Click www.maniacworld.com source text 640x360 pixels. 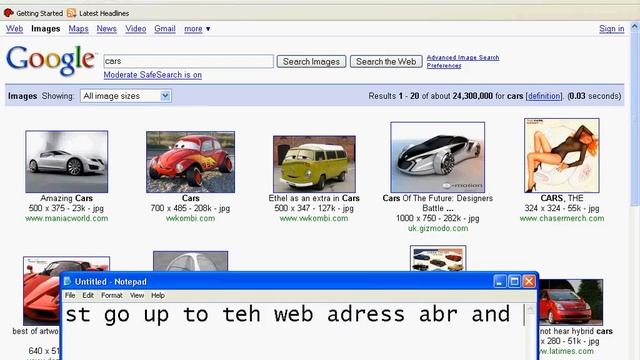[67, 218]
